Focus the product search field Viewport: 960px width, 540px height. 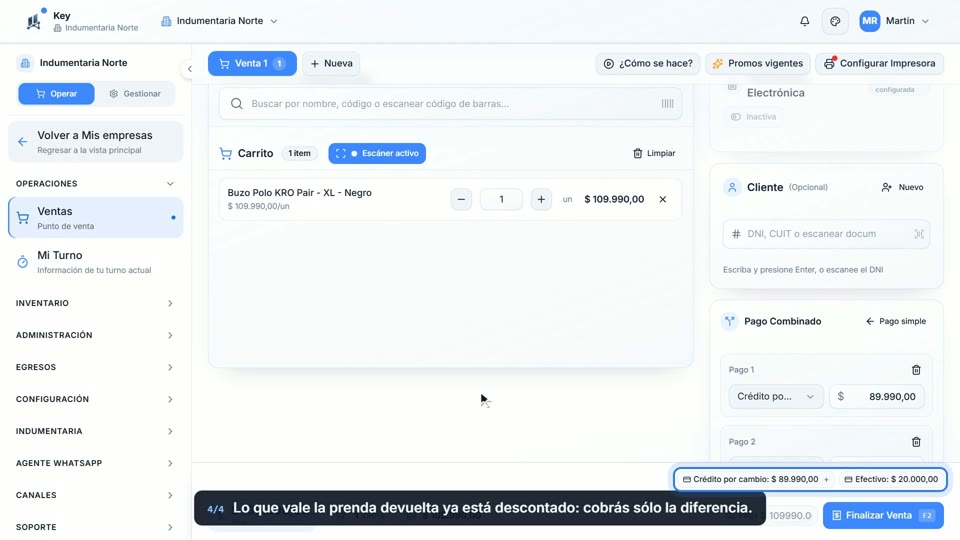click(x=450, y=103)
